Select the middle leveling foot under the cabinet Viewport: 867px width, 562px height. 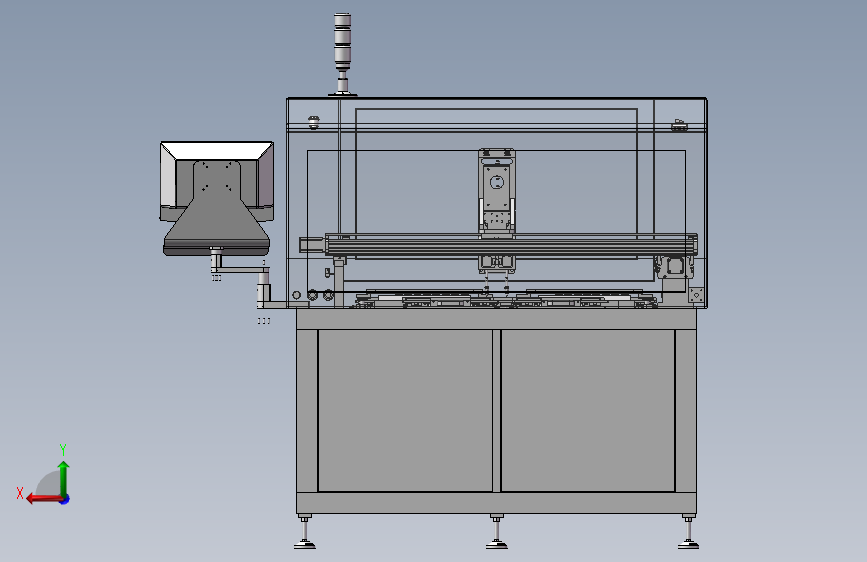(x=497, y=532)
